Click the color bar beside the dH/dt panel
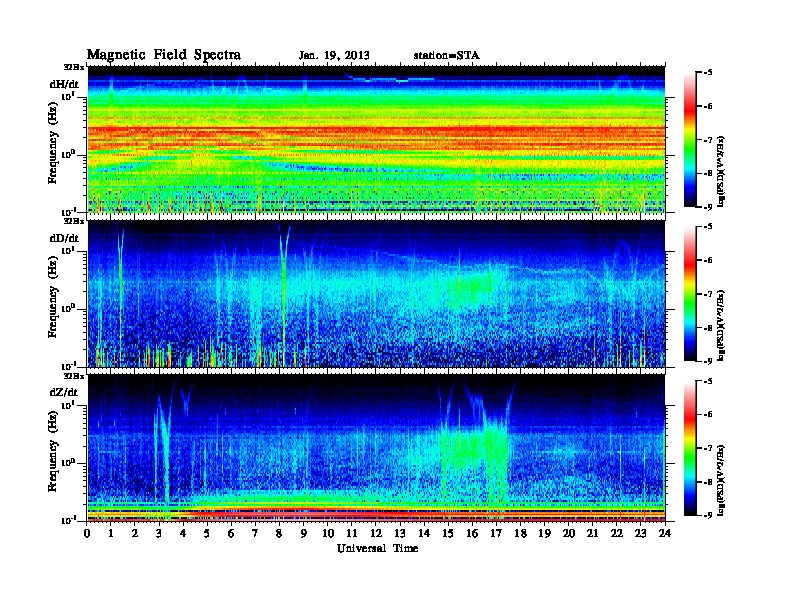The image size is (792, 612). [690, 139]
